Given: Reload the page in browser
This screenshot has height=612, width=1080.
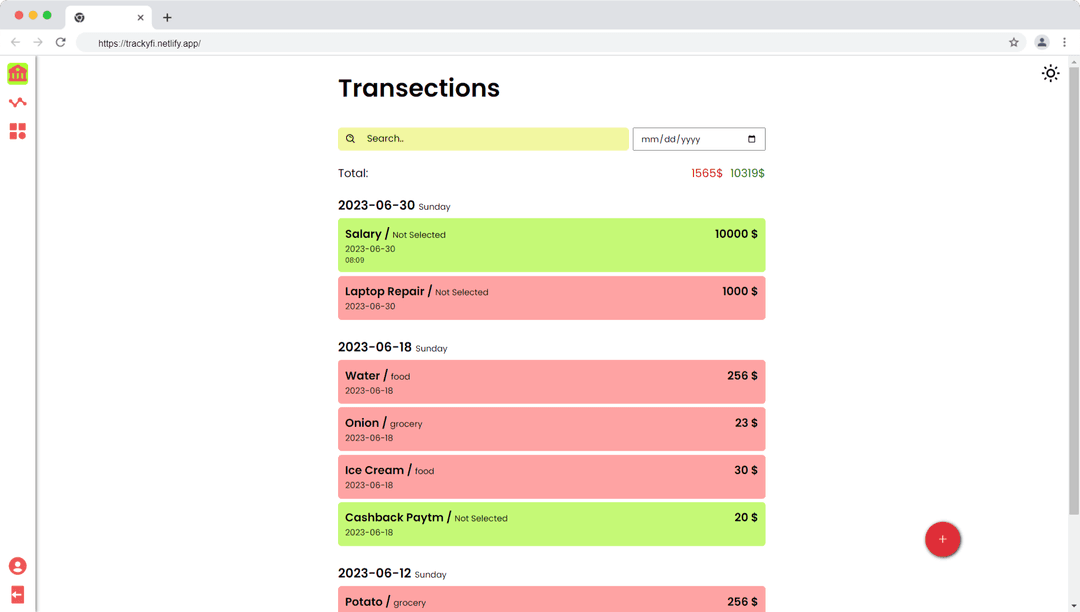Looking at the screenshot, I should [x=61, y=43].
